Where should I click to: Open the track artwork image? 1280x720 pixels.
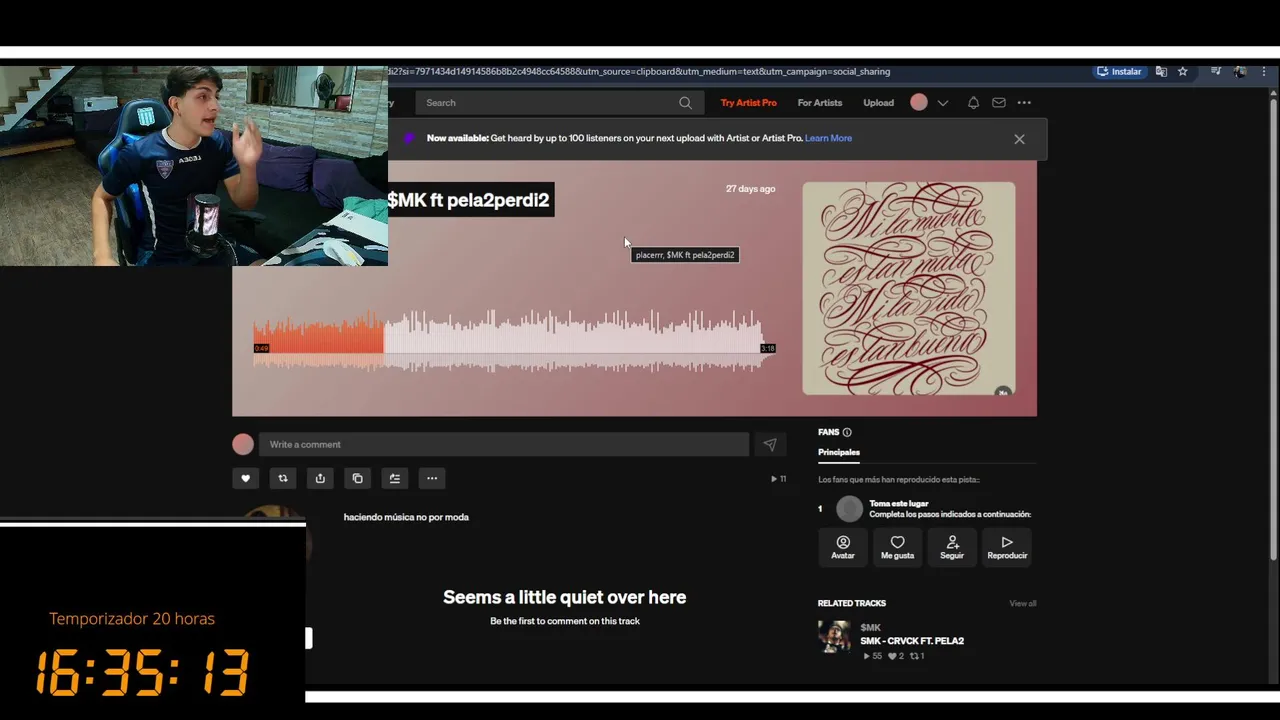point(908,288)
